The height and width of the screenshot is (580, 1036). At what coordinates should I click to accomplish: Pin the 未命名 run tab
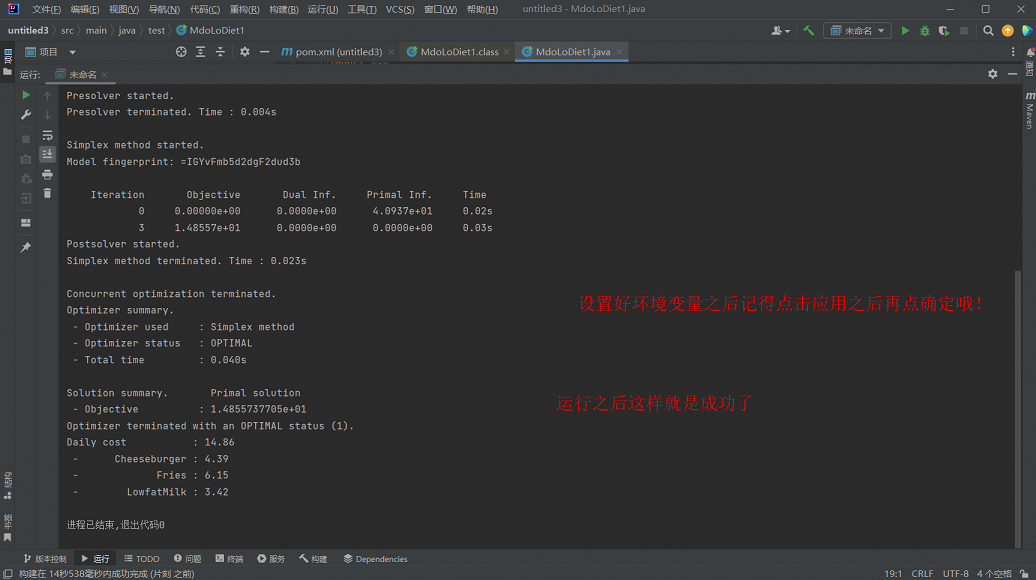25,246
